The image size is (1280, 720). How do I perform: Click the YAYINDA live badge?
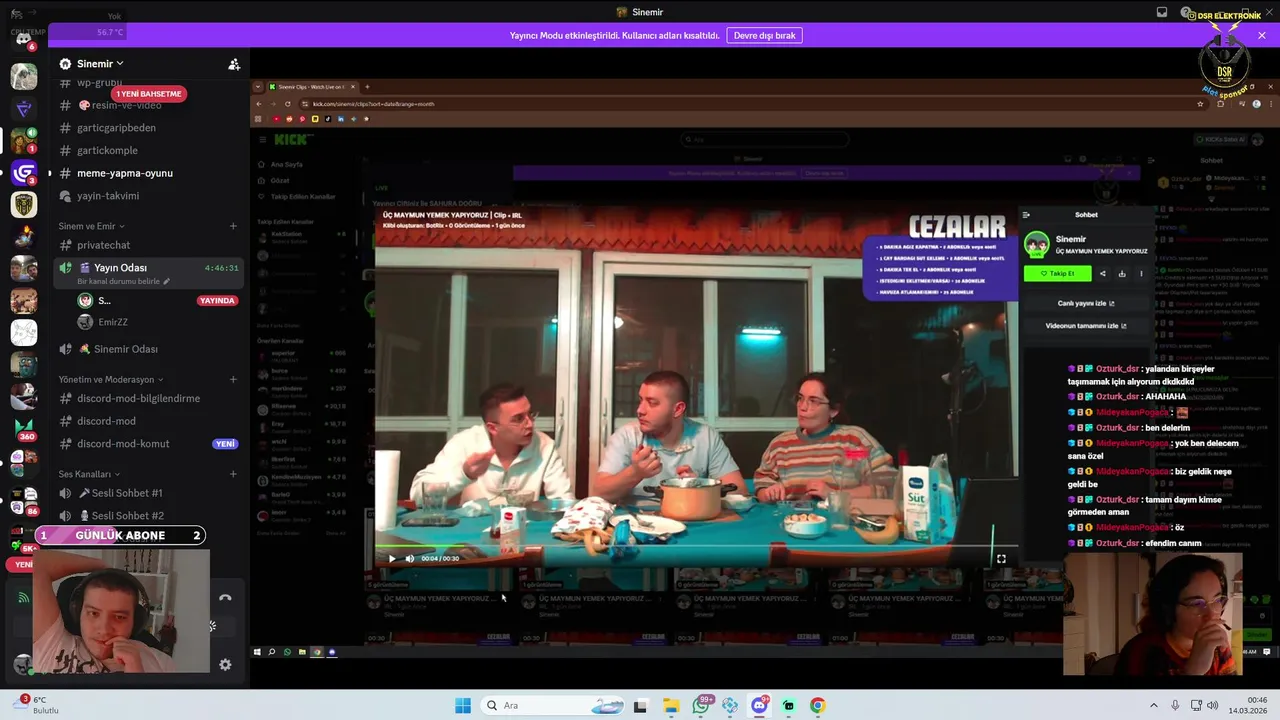point(217,300)
